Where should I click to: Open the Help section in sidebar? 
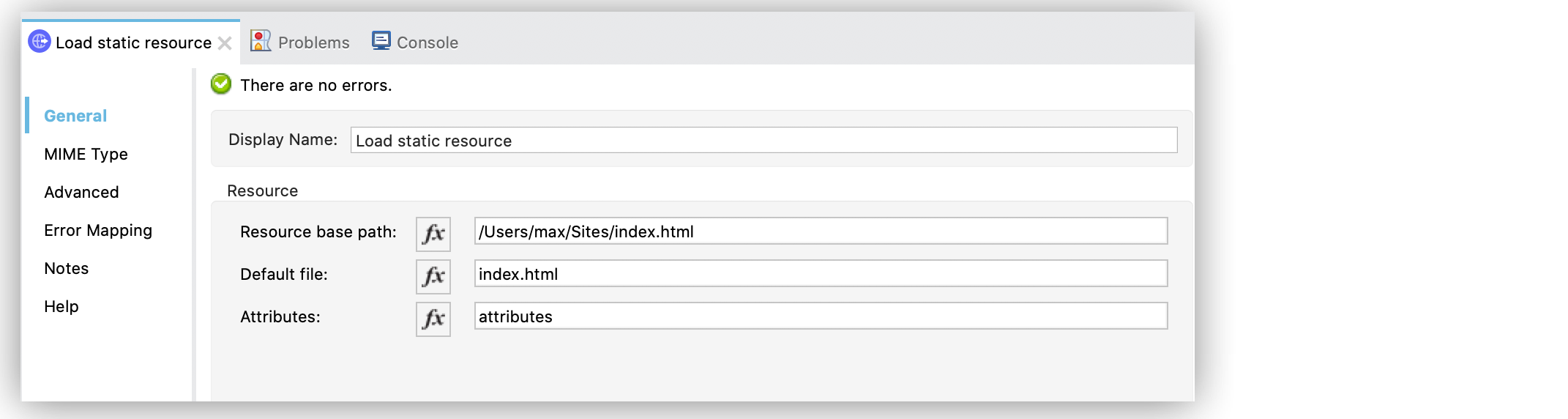[x=61, y=306]
